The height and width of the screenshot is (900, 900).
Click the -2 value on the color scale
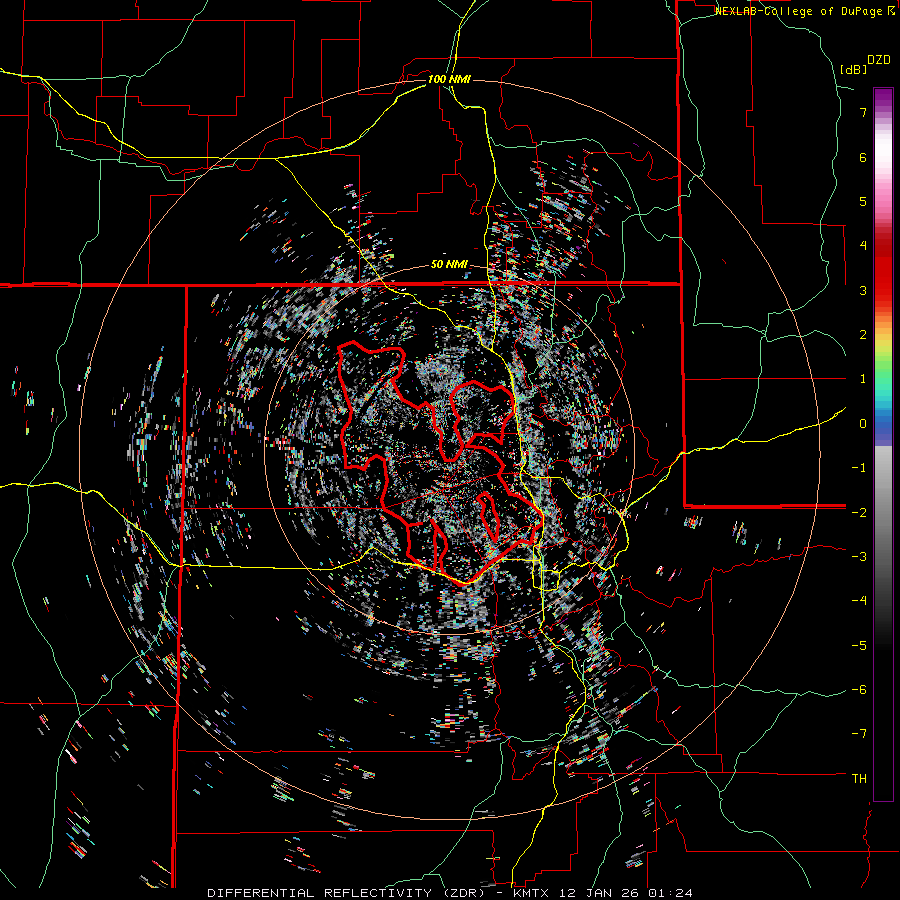[859, 512]
